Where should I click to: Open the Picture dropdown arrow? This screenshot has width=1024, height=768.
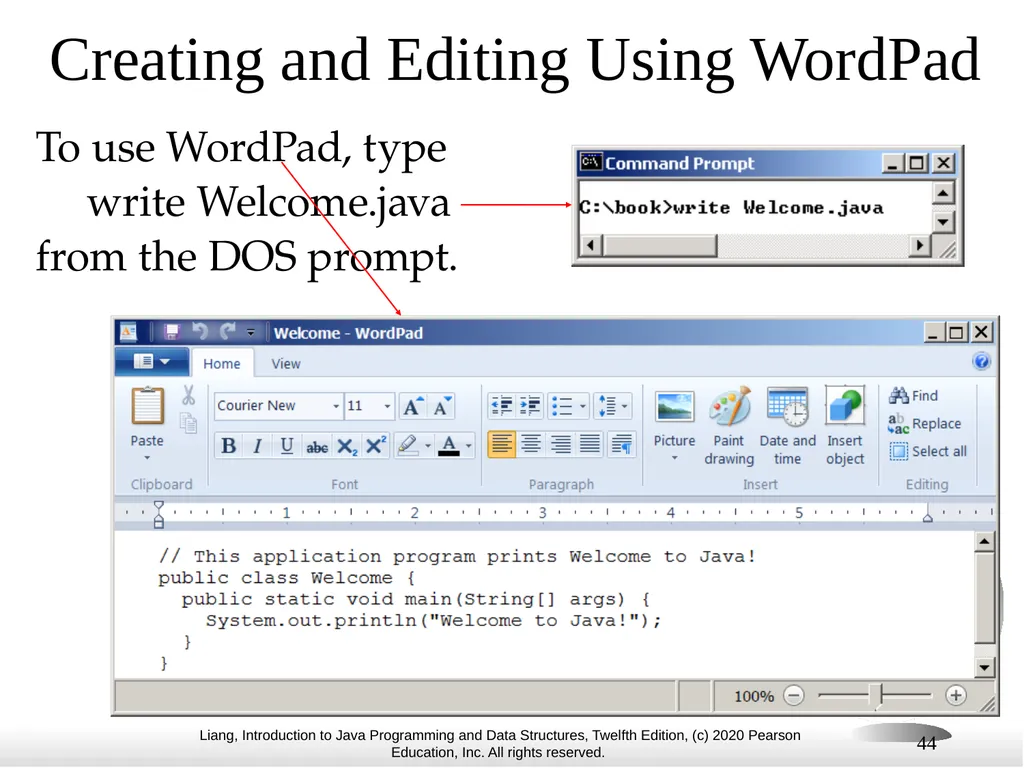(x=674, y=458)
